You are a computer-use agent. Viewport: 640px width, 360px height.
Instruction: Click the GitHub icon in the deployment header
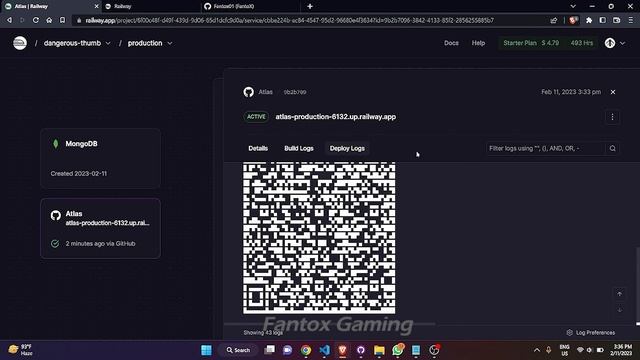pos(249,92)
